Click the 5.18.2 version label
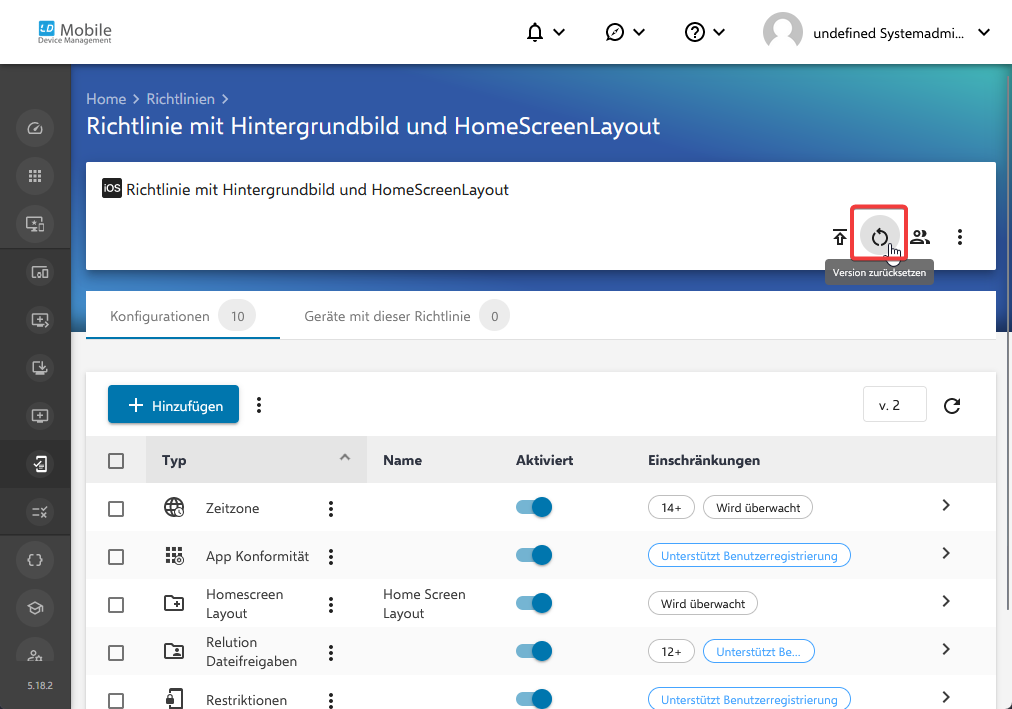This screenshot has height=709, width=1012. click(39, 686)
